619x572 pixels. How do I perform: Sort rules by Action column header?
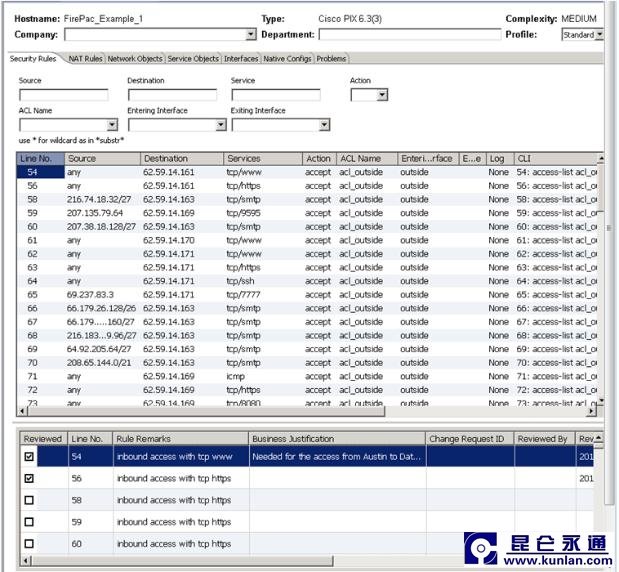coord(319,159)
